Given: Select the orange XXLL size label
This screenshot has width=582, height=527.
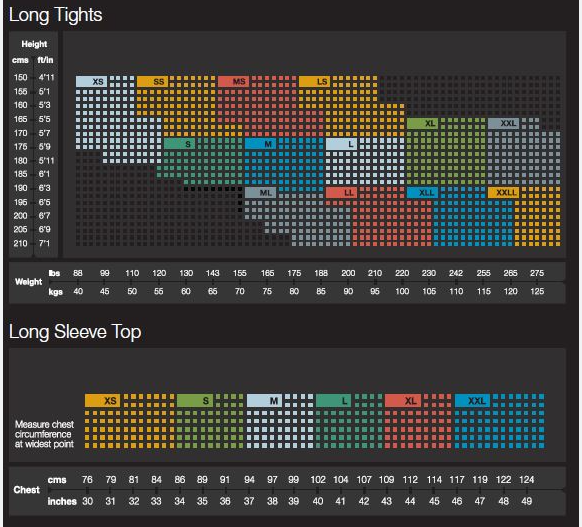Looking at the screenshot, I should click(x=503, y=192).
